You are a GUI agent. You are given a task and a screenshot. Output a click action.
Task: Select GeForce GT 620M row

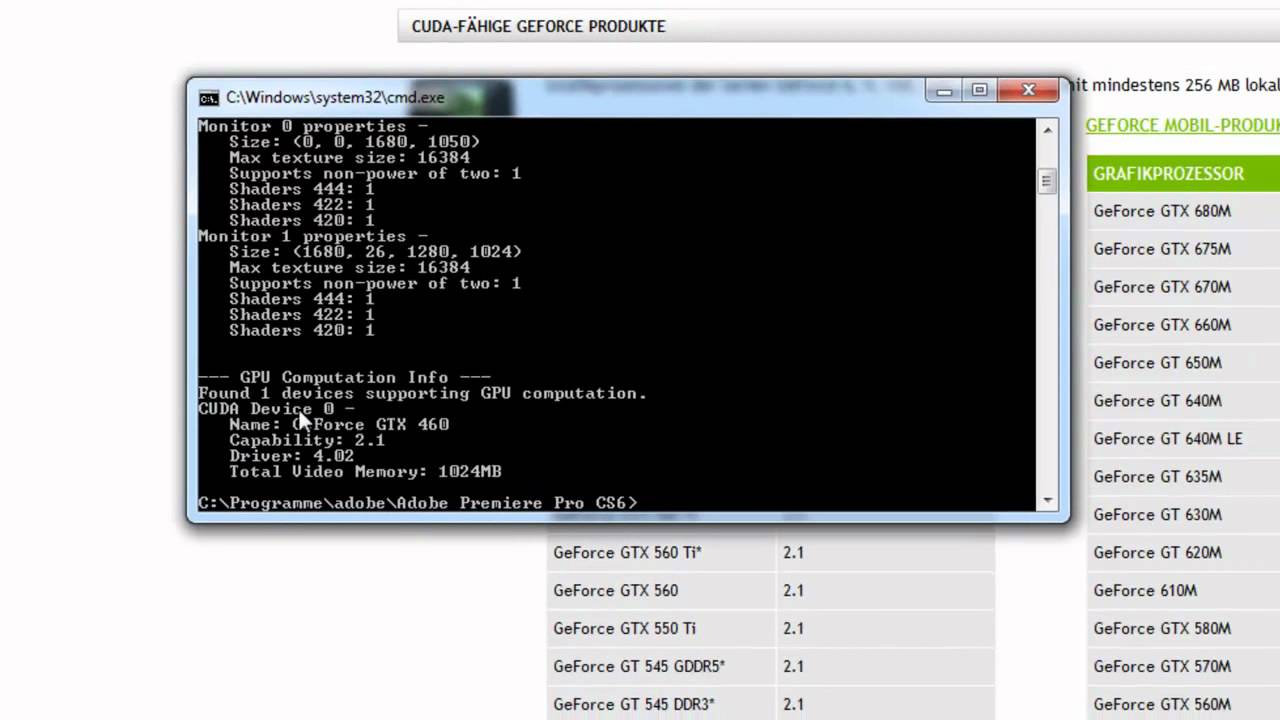click(1183, 553)
